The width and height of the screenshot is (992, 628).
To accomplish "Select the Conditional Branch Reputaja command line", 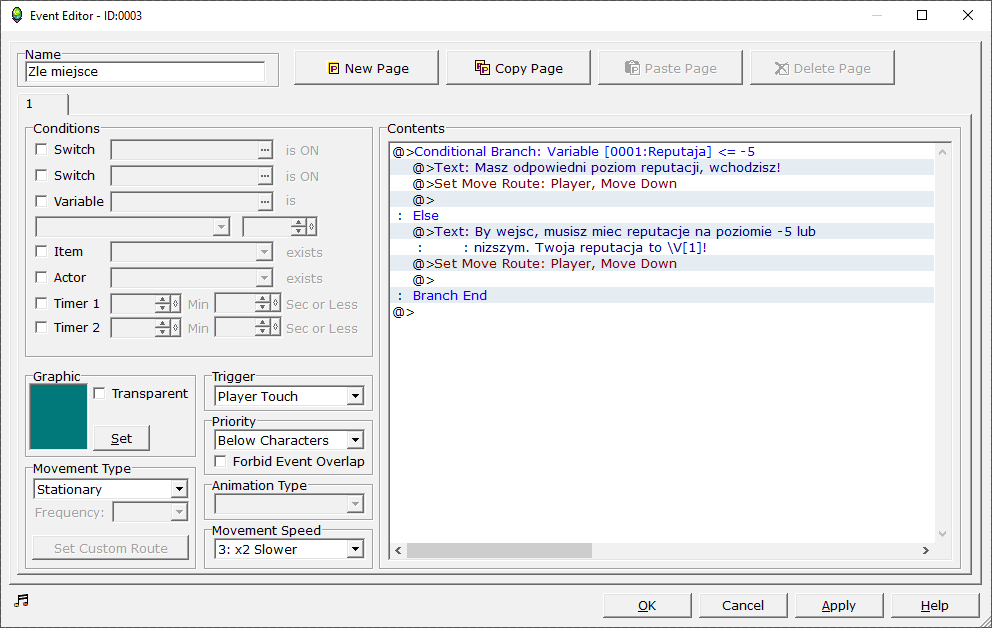I will (x=662, y=152).
